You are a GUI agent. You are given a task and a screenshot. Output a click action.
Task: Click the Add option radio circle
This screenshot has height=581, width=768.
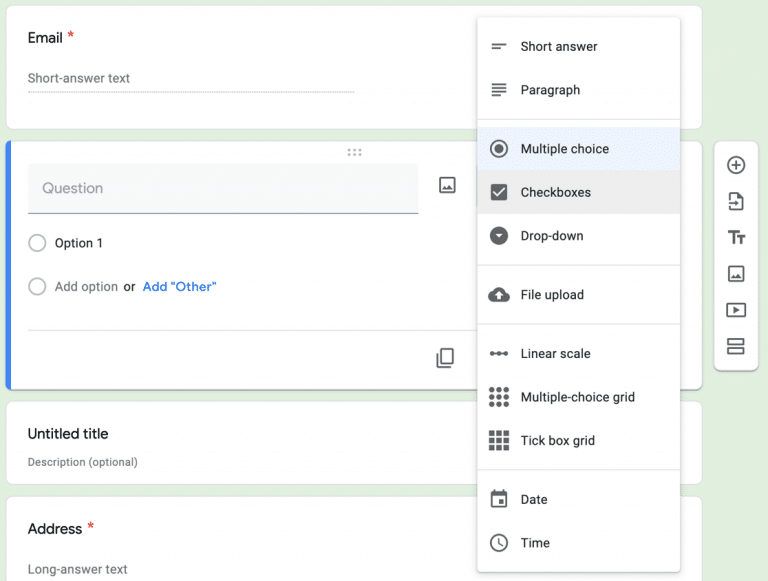37,287
